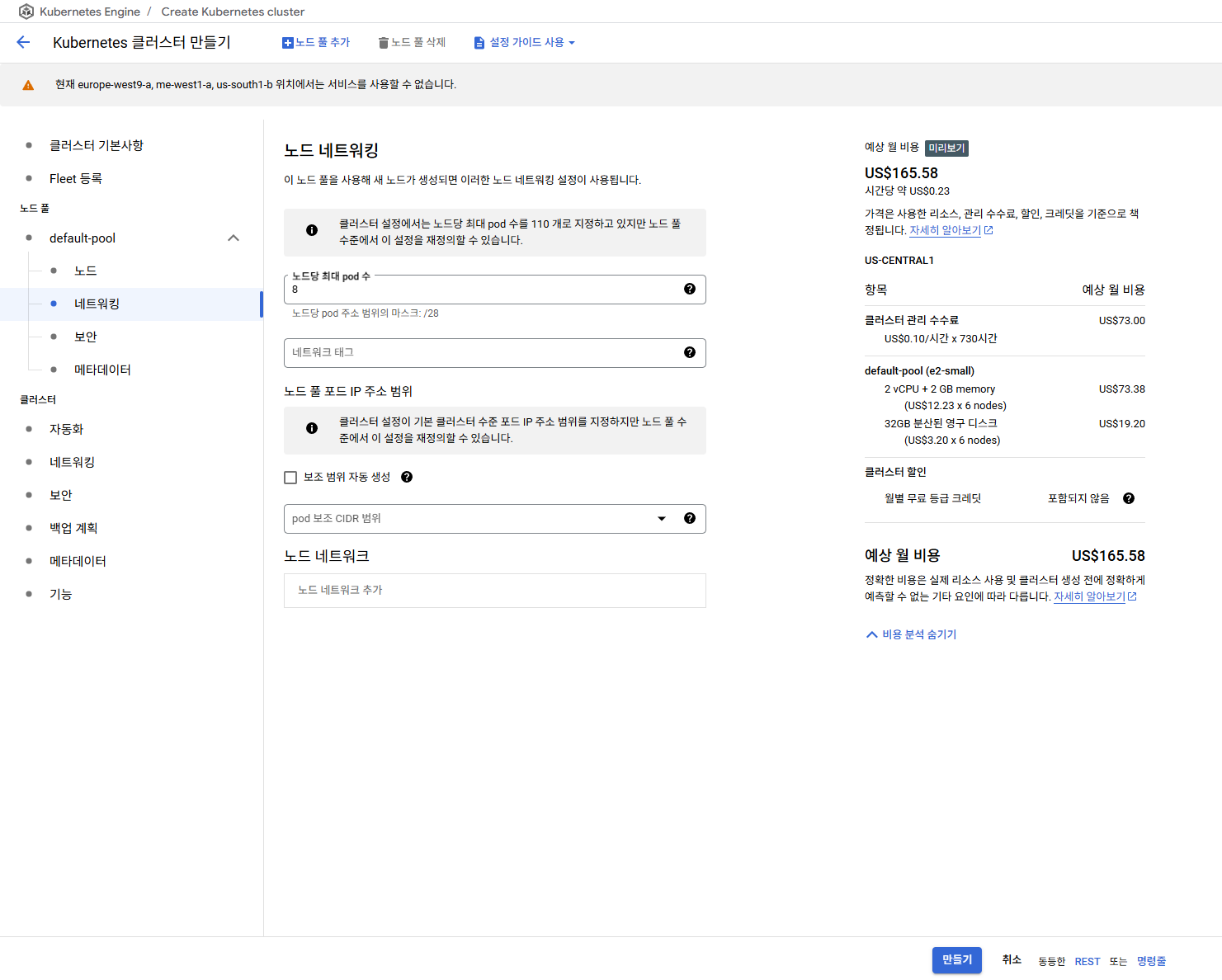Click 노드 풀 삭제 button
Image resolution: width=1222 pixels, height=980 pixels.
pos(412,43)
